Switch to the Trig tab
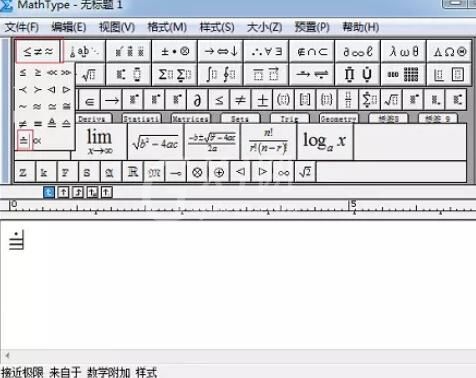 point(289,119)
